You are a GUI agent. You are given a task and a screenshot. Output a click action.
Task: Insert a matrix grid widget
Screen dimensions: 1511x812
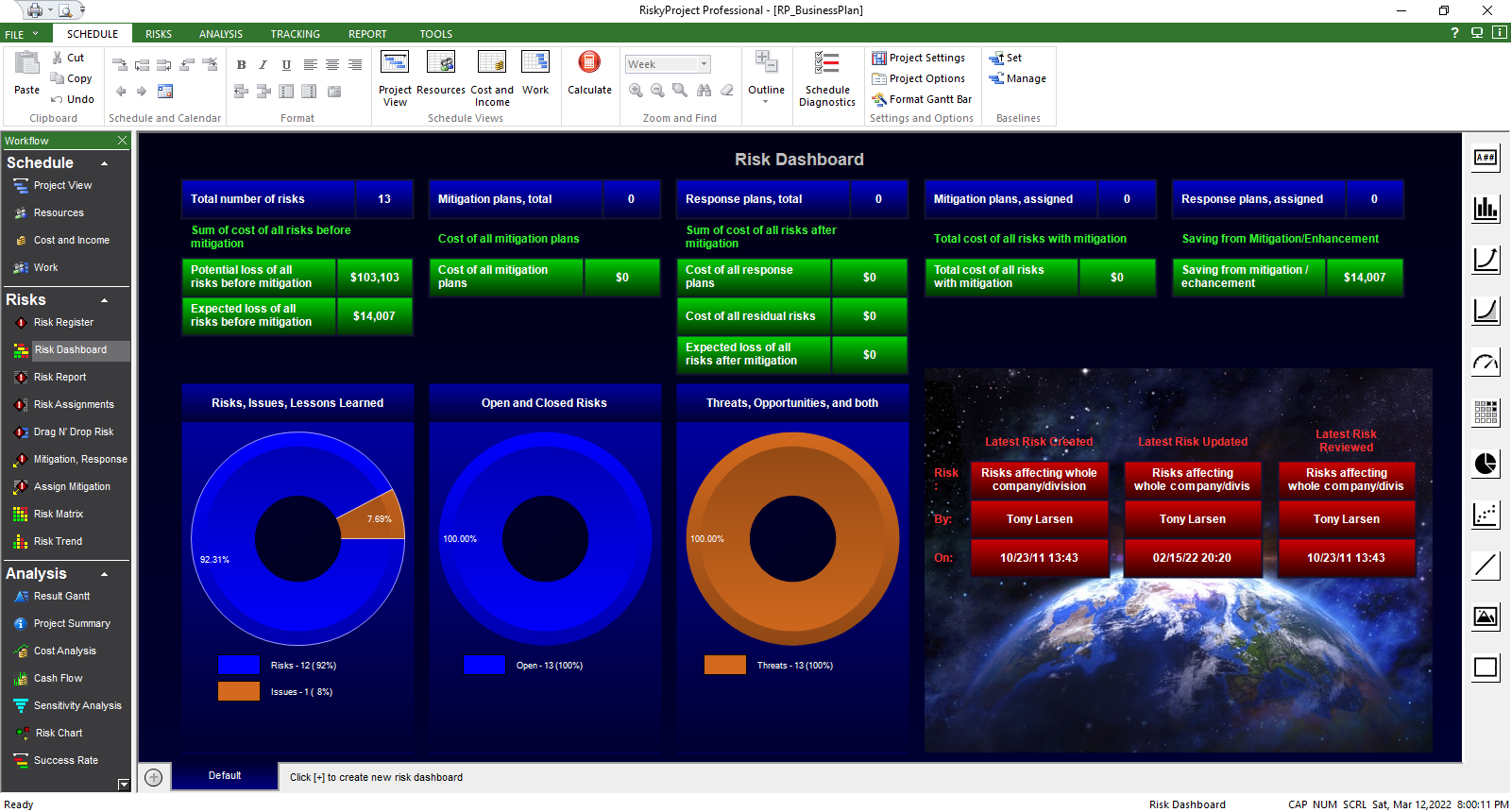1486,413
